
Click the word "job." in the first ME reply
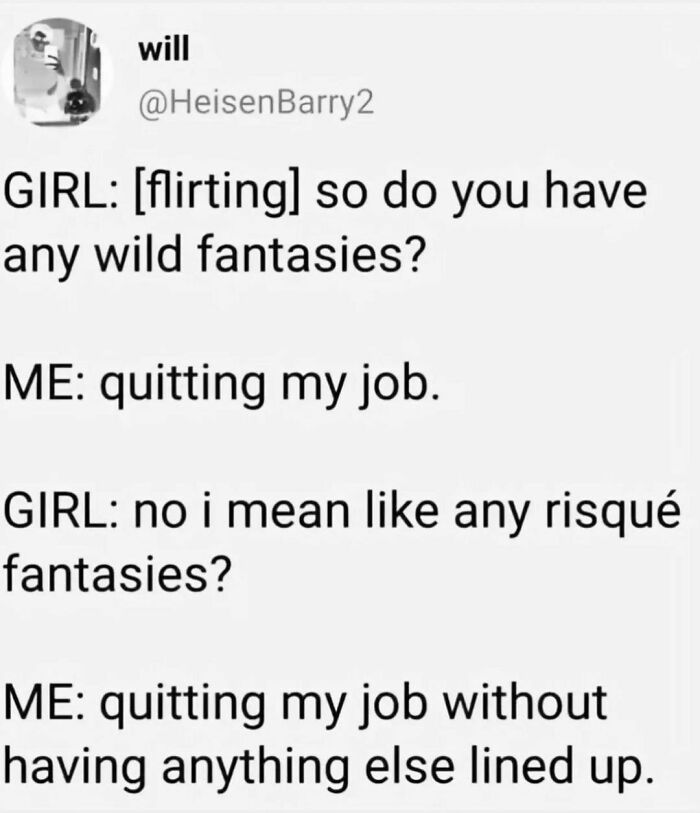click(403, 384)
